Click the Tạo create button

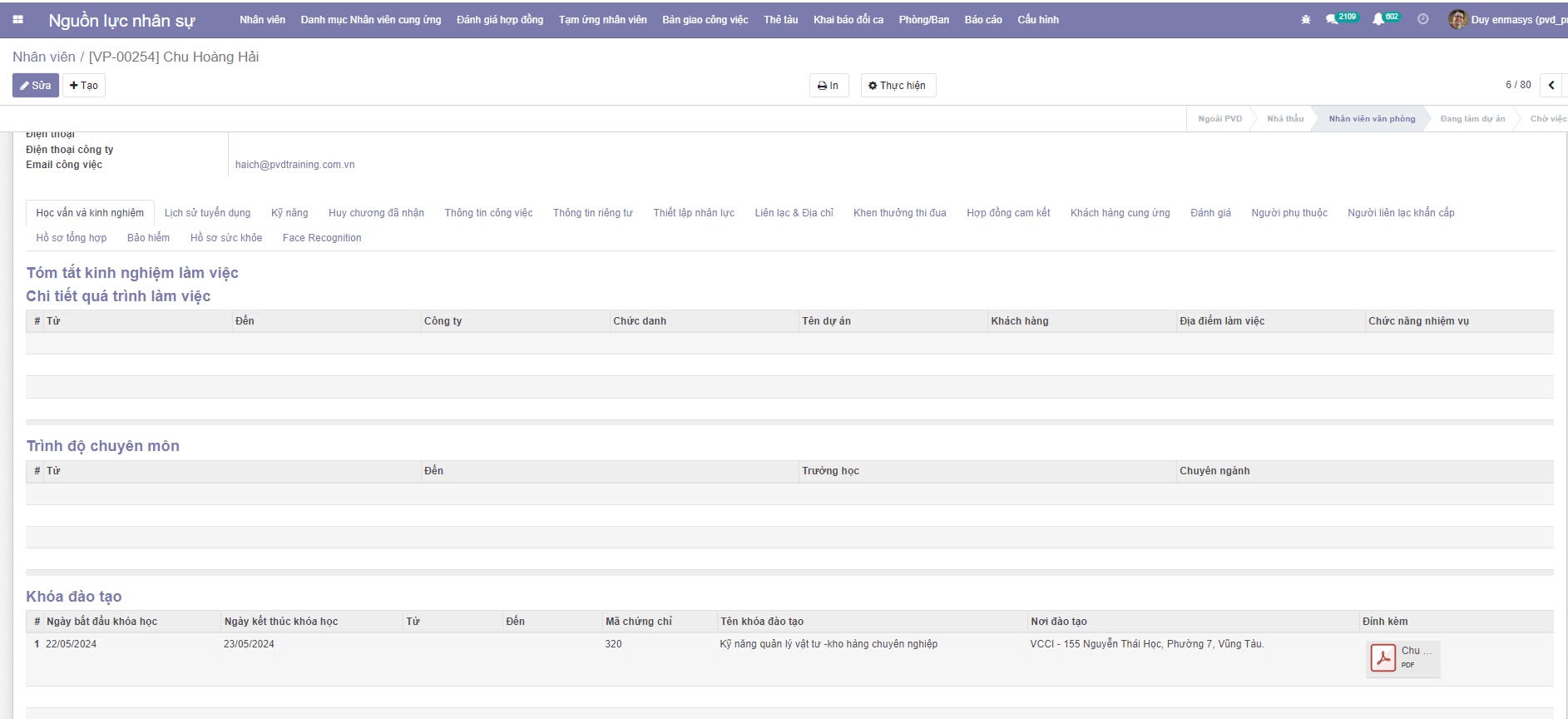coord(84,85)
